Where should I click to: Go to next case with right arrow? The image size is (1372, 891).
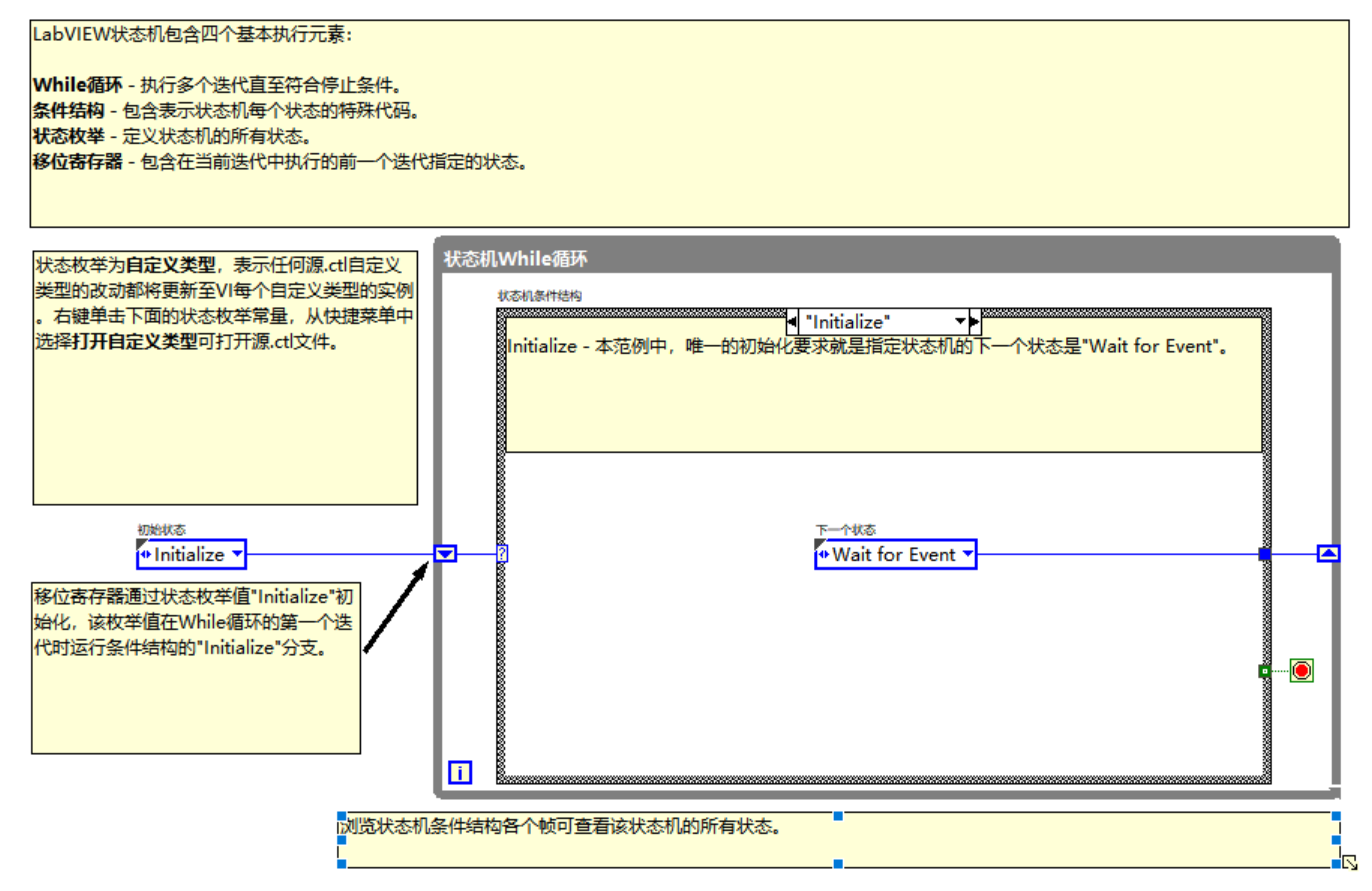(x=975, y=321)
